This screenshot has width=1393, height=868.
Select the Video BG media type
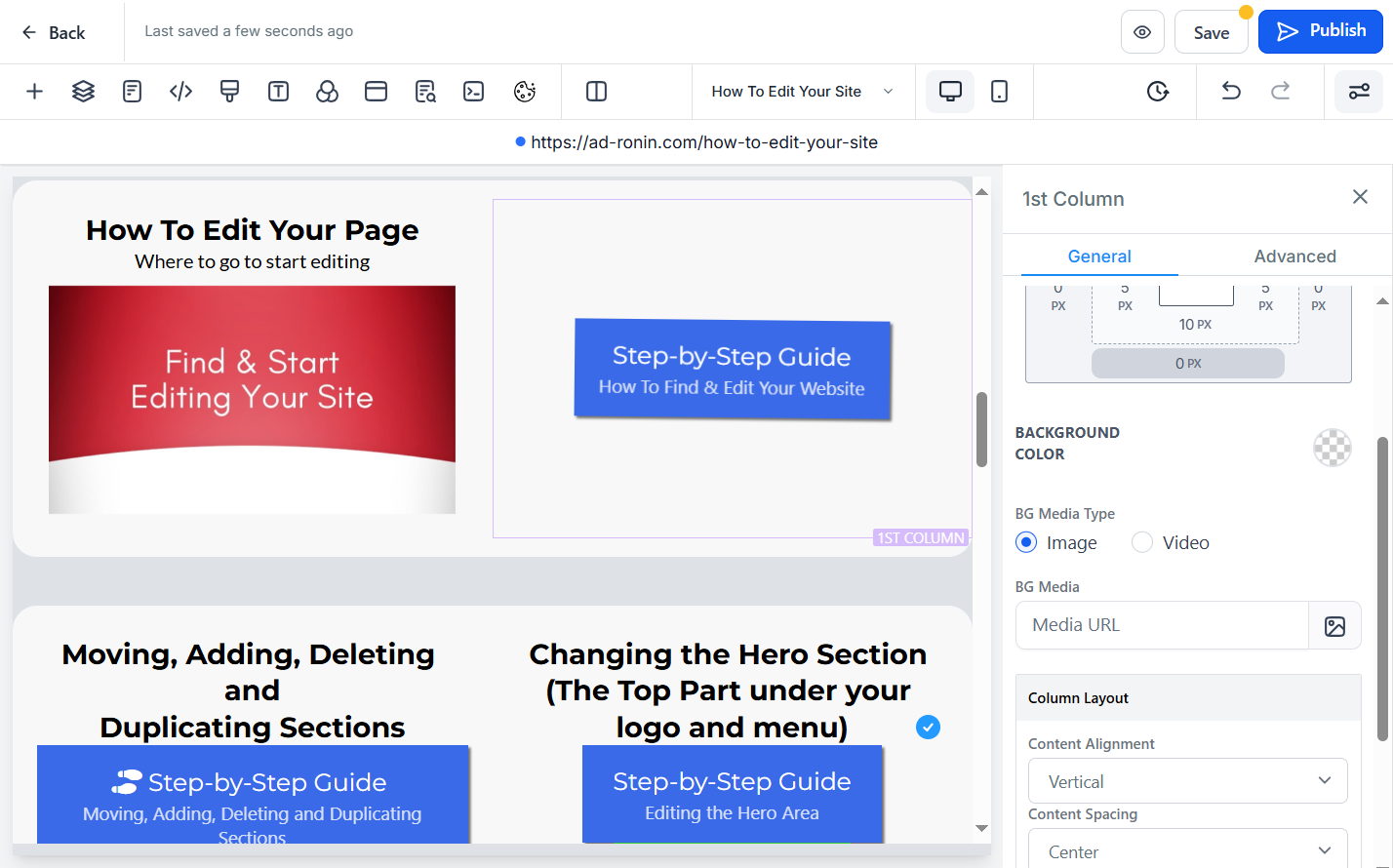pyautogui.click(x=1142, y=543)
